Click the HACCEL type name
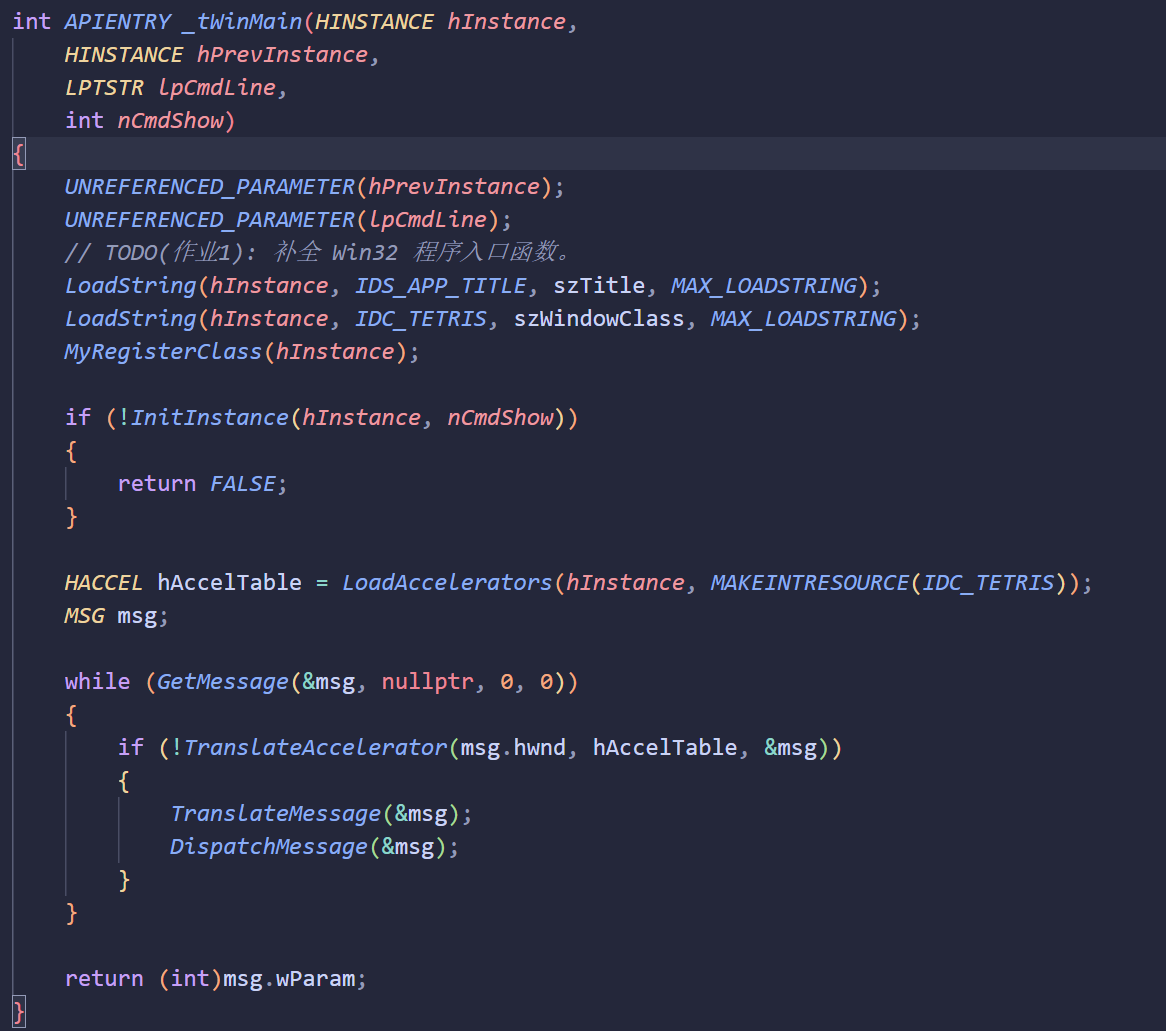The width and height of the screenshot is (1166, 1031). point(105,583)
